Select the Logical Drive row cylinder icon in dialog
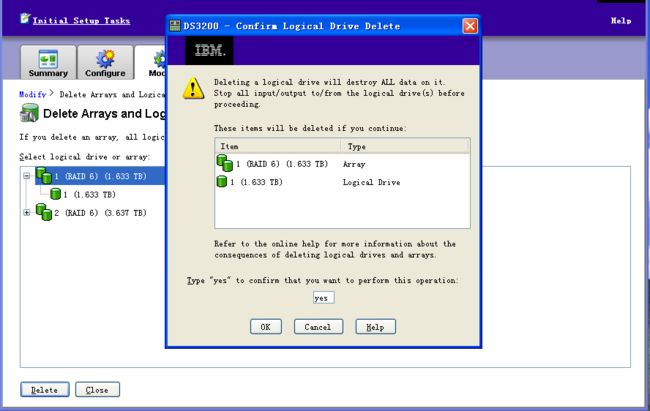 point(222,181)
